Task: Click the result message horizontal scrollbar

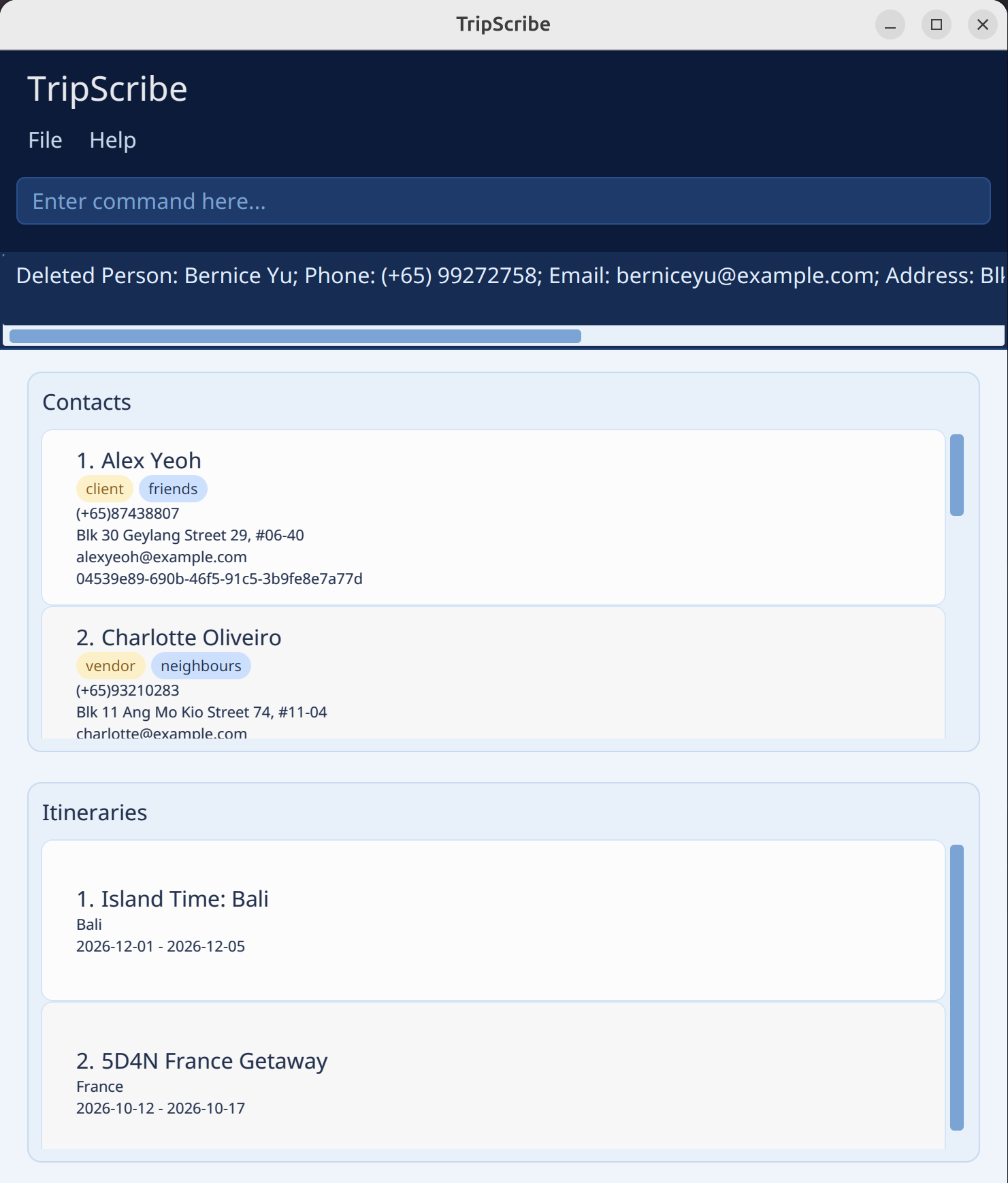Action: [x=295, y=336]
